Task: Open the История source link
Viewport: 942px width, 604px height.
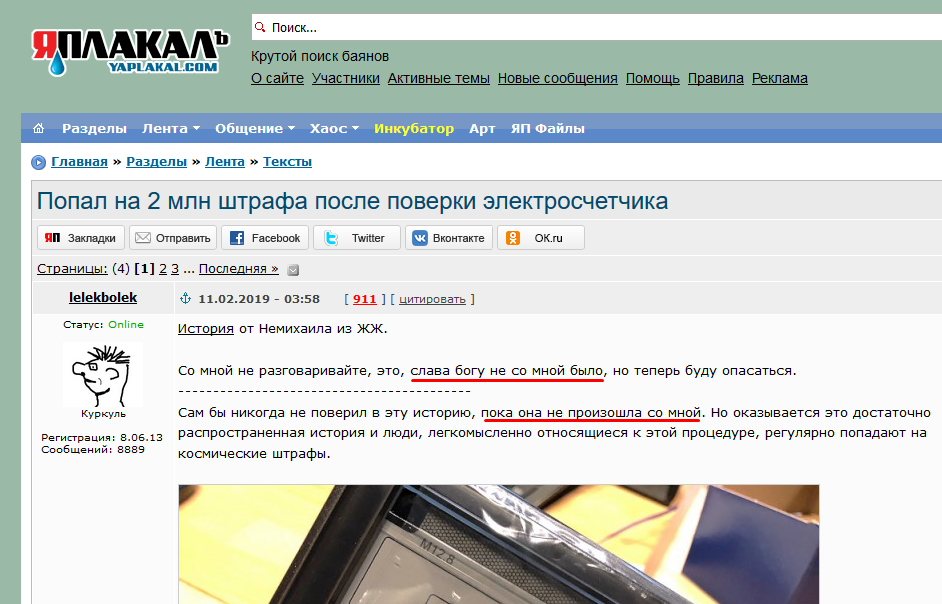Action: [x=205, y=328]
